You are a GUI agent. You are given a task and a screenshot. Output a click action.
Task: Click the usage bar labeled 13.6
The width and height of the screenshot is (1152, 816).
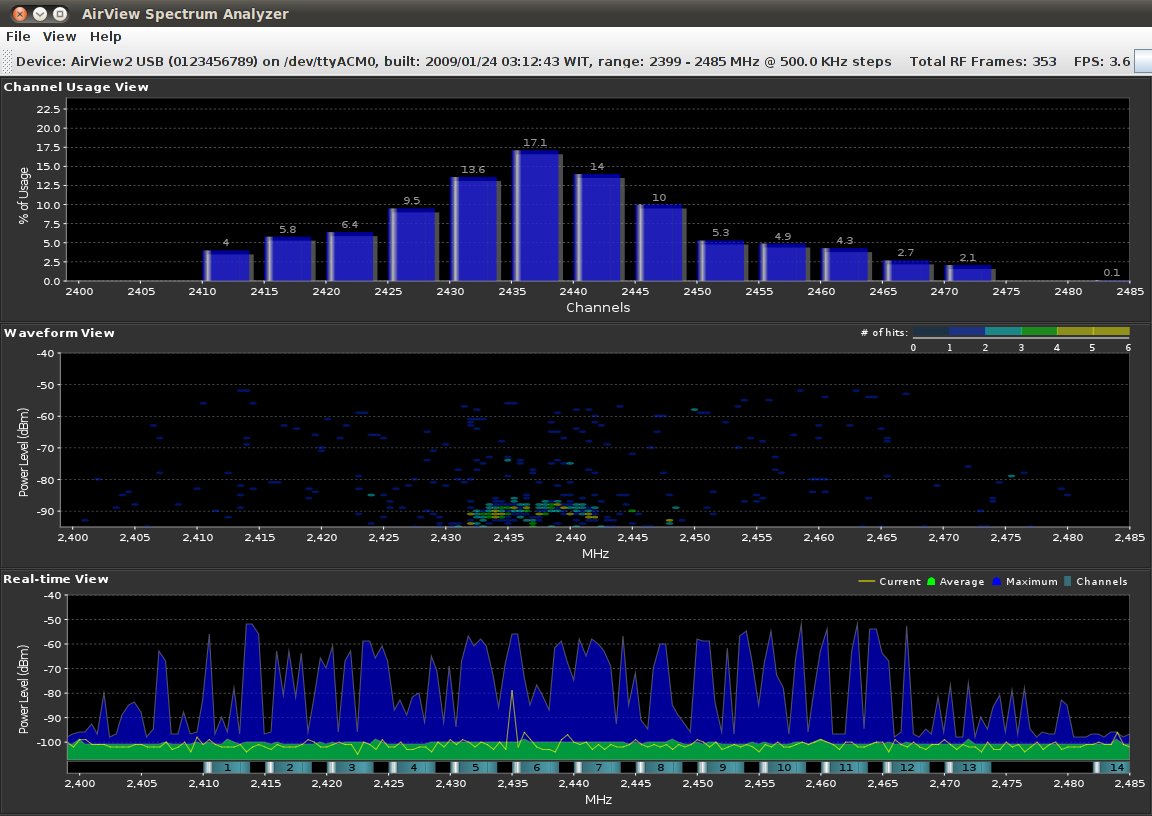(x=475, y=230)
